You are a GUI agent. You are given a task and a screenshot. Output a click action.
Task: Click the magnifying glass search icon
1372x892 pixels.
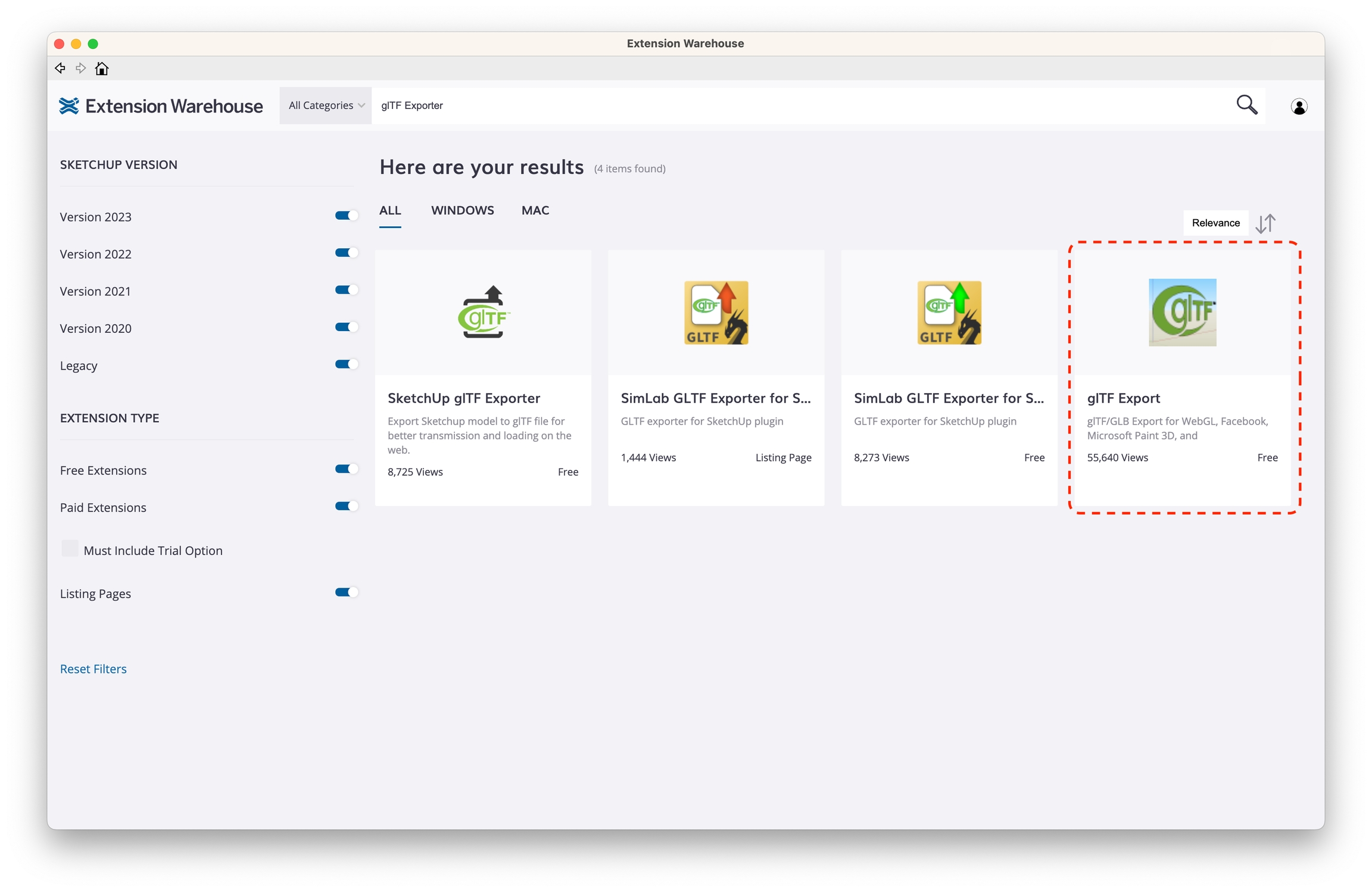coord(1246,105)
